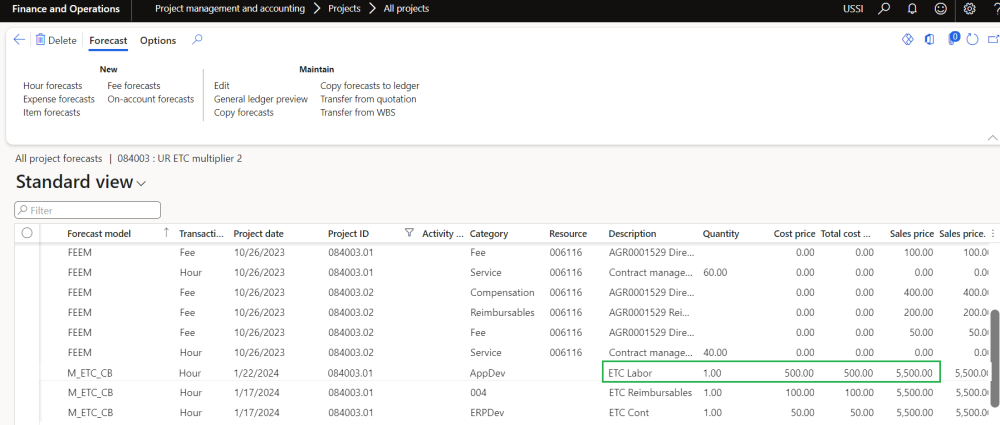This screenshot has width=1000, height=425.
Task: Select the Forecast tab
Action: (108, 41)
